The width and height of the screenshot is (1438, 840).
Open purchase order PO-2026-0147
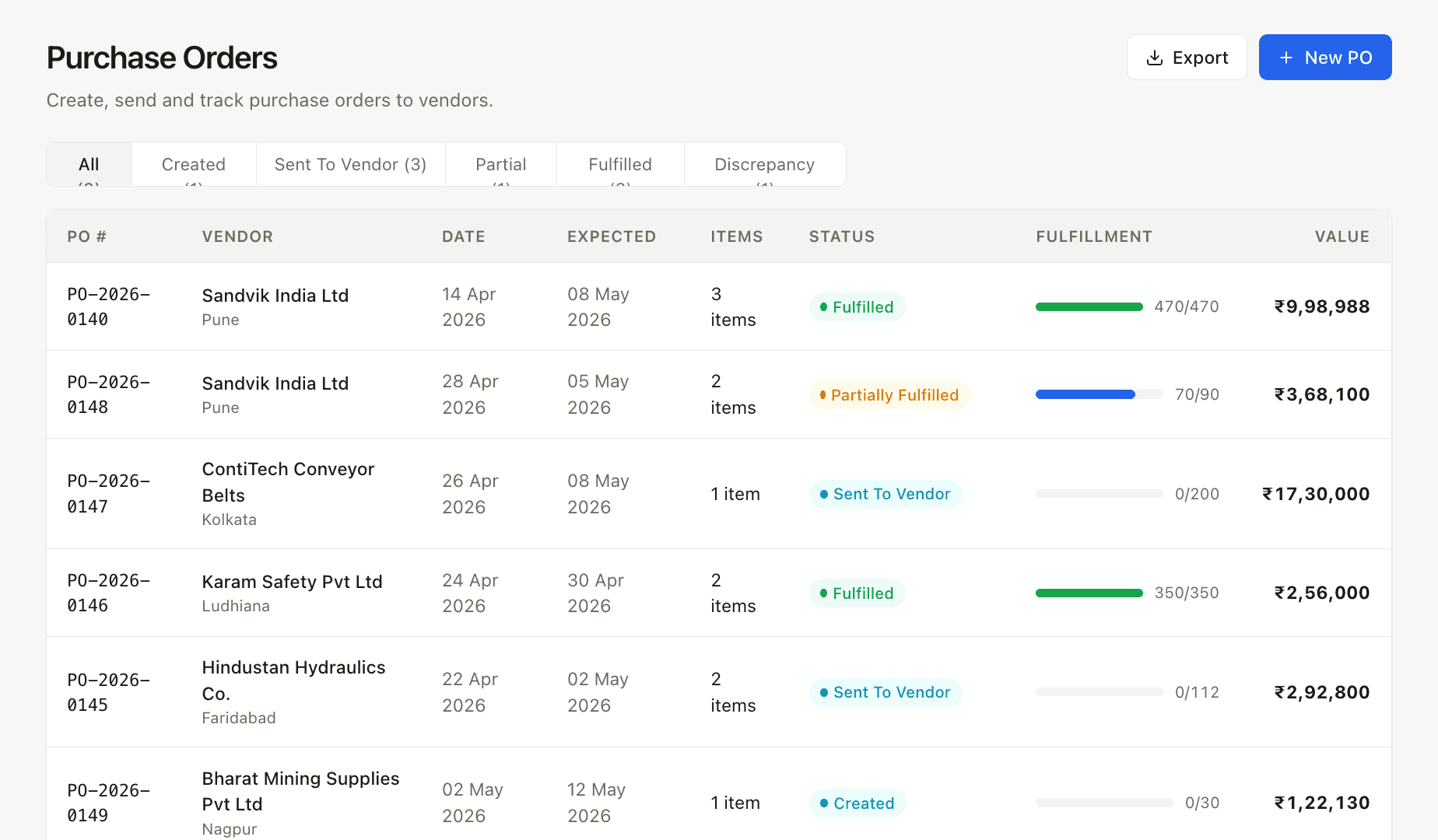coord(109,494)
